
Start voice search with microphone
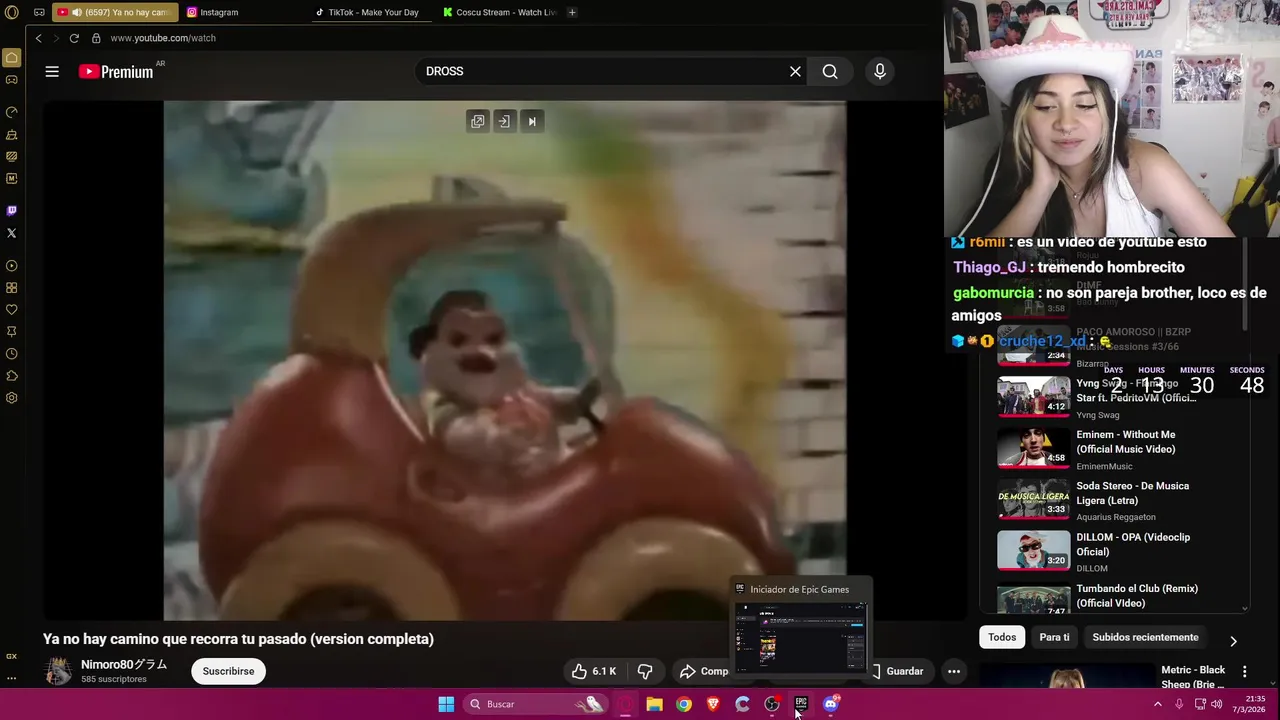(880, 71)
